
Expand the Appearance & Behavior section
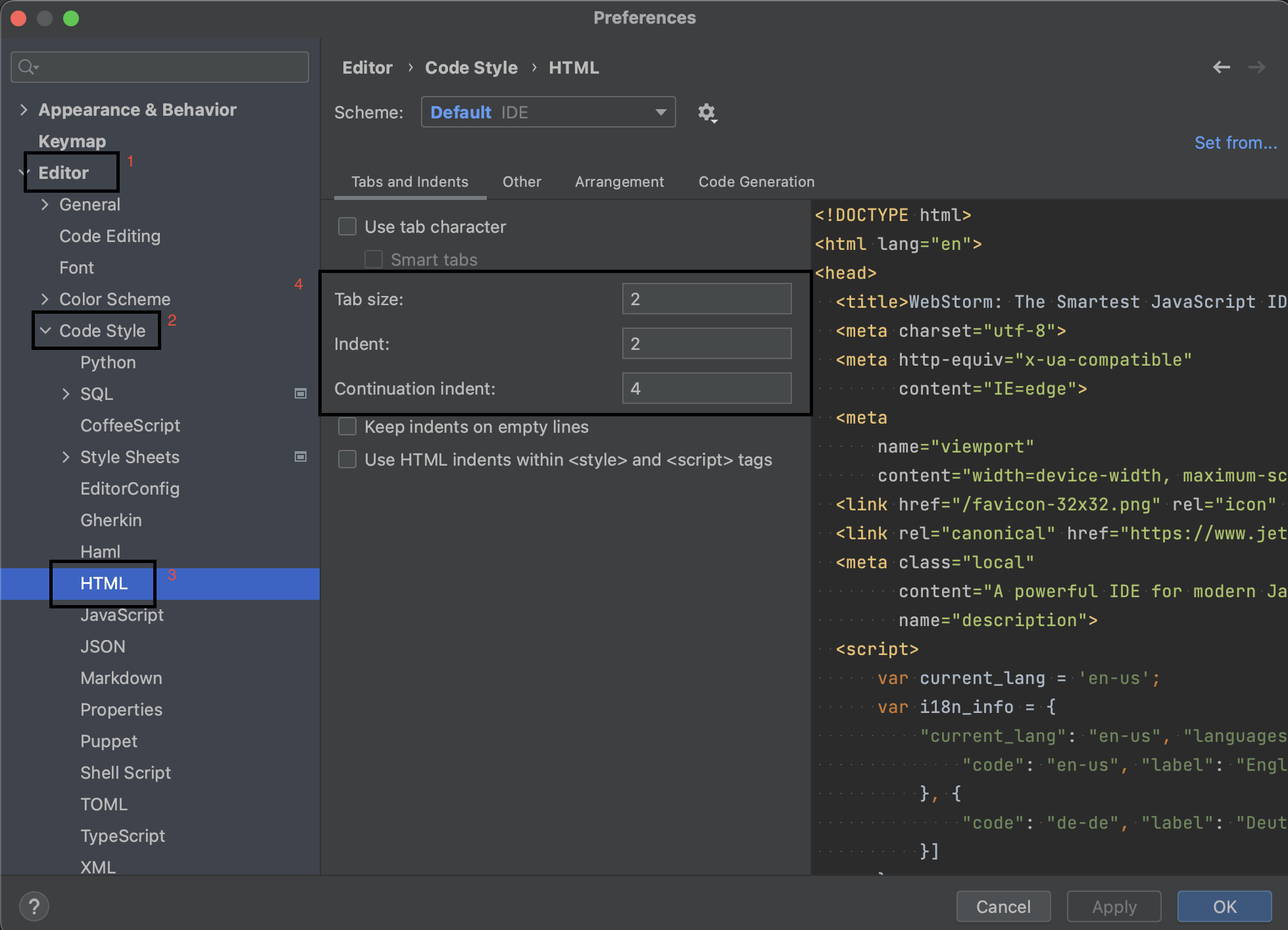(x=24, y=110)
